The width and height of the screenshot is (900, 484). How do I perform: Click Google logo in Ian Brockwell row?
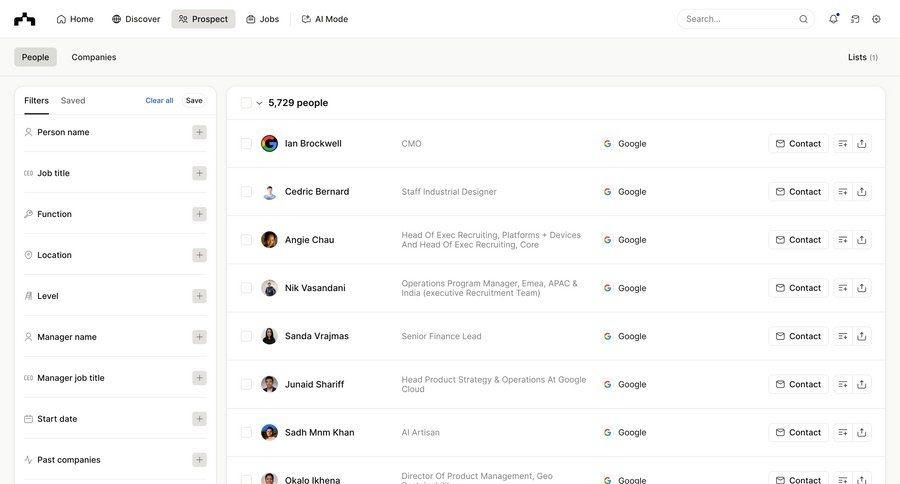(607, 144)
